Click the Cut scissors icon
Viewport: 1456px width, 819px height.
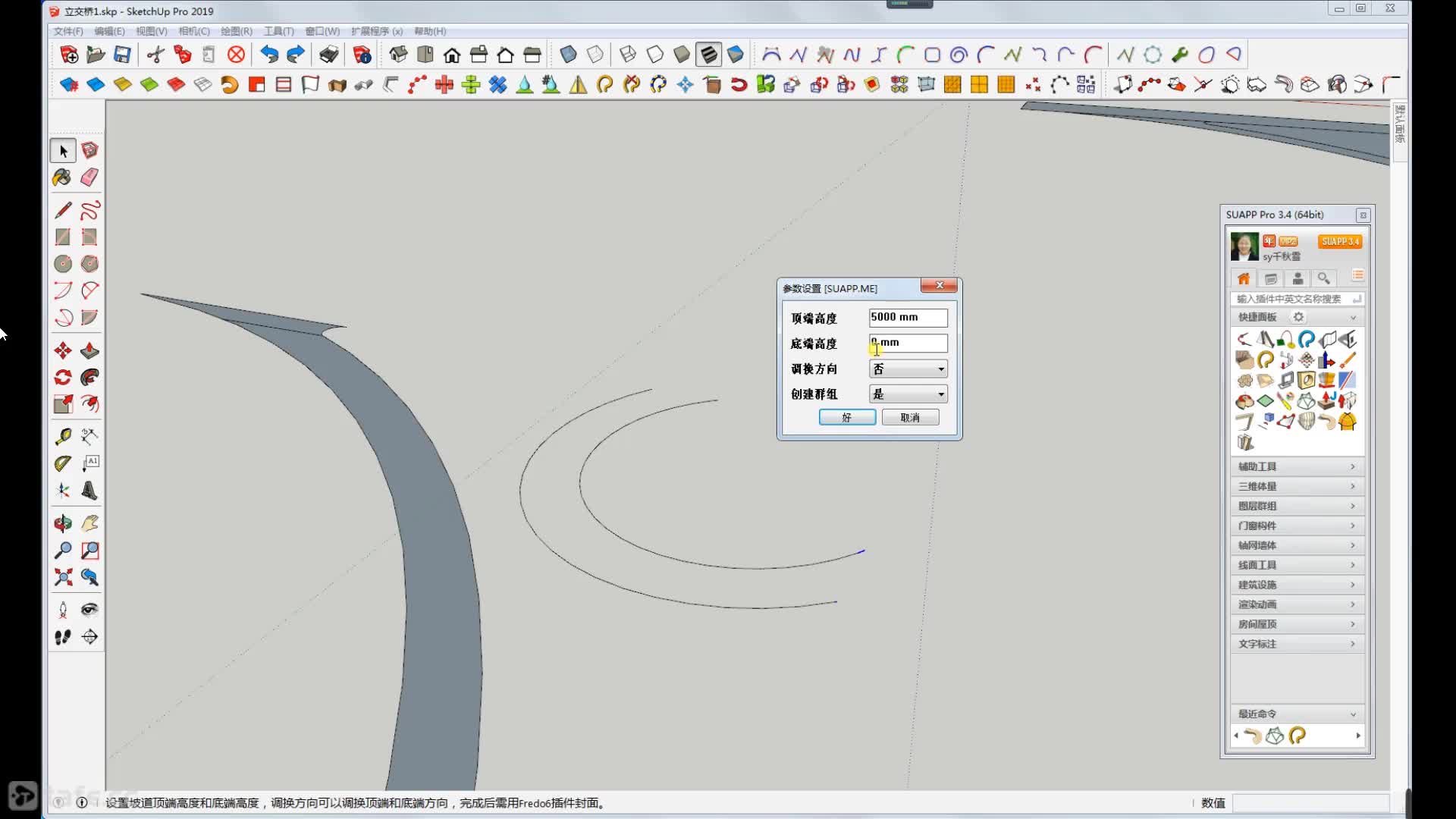click(155, 55)
